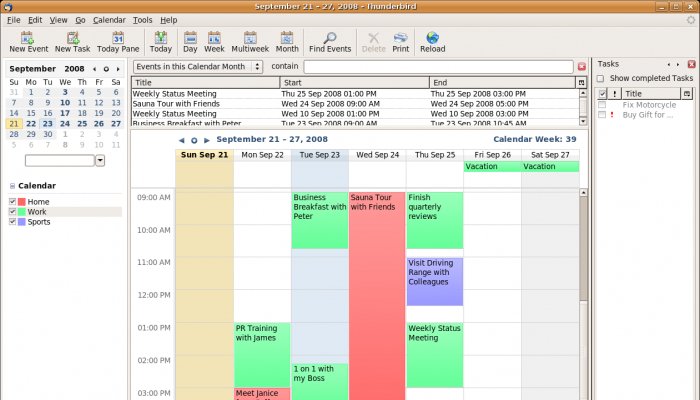Viewport: 700px width, 400px height.
Task: Sort events by Start column
Action: [354, 83]
